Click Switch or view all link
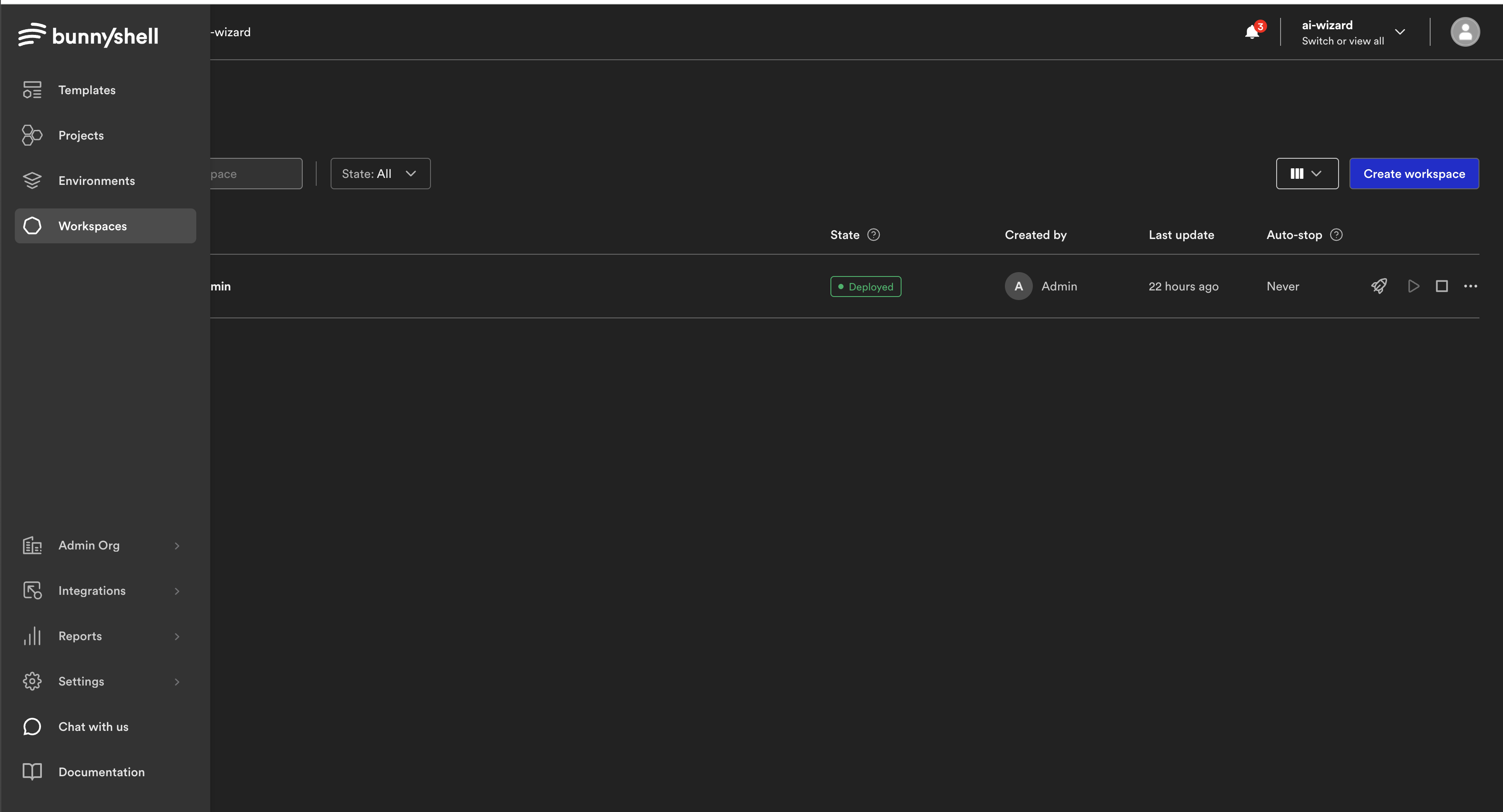1503x812 pixels. (1342, 41)
